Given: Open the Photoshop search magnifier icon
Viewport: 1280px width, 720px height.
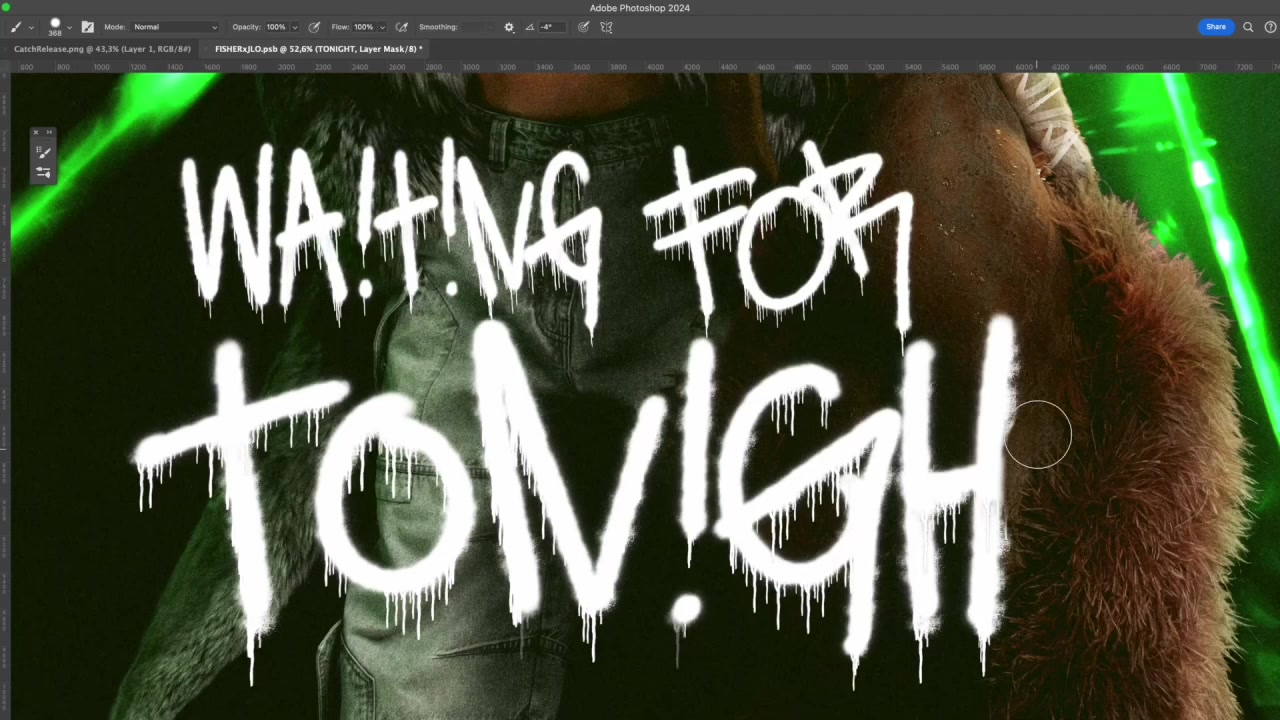Looking at the screenshot, I should point(1248,27).
